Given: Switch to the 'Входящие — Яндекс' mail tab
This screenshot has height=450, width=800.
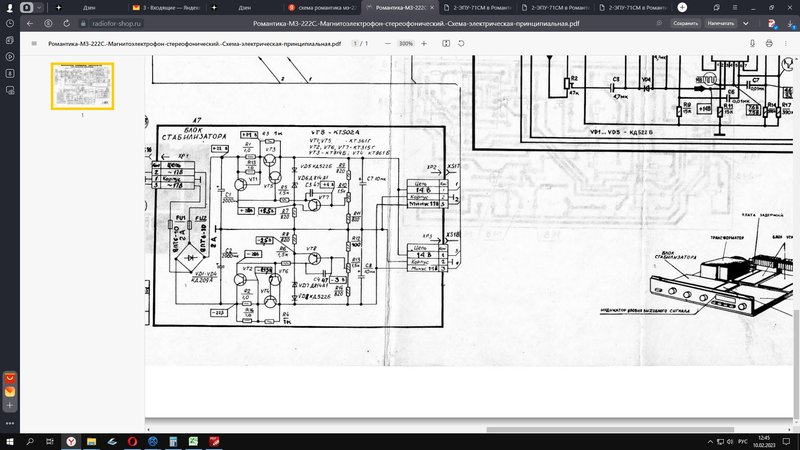Looking at the screenshot, I should coord(177,7).
